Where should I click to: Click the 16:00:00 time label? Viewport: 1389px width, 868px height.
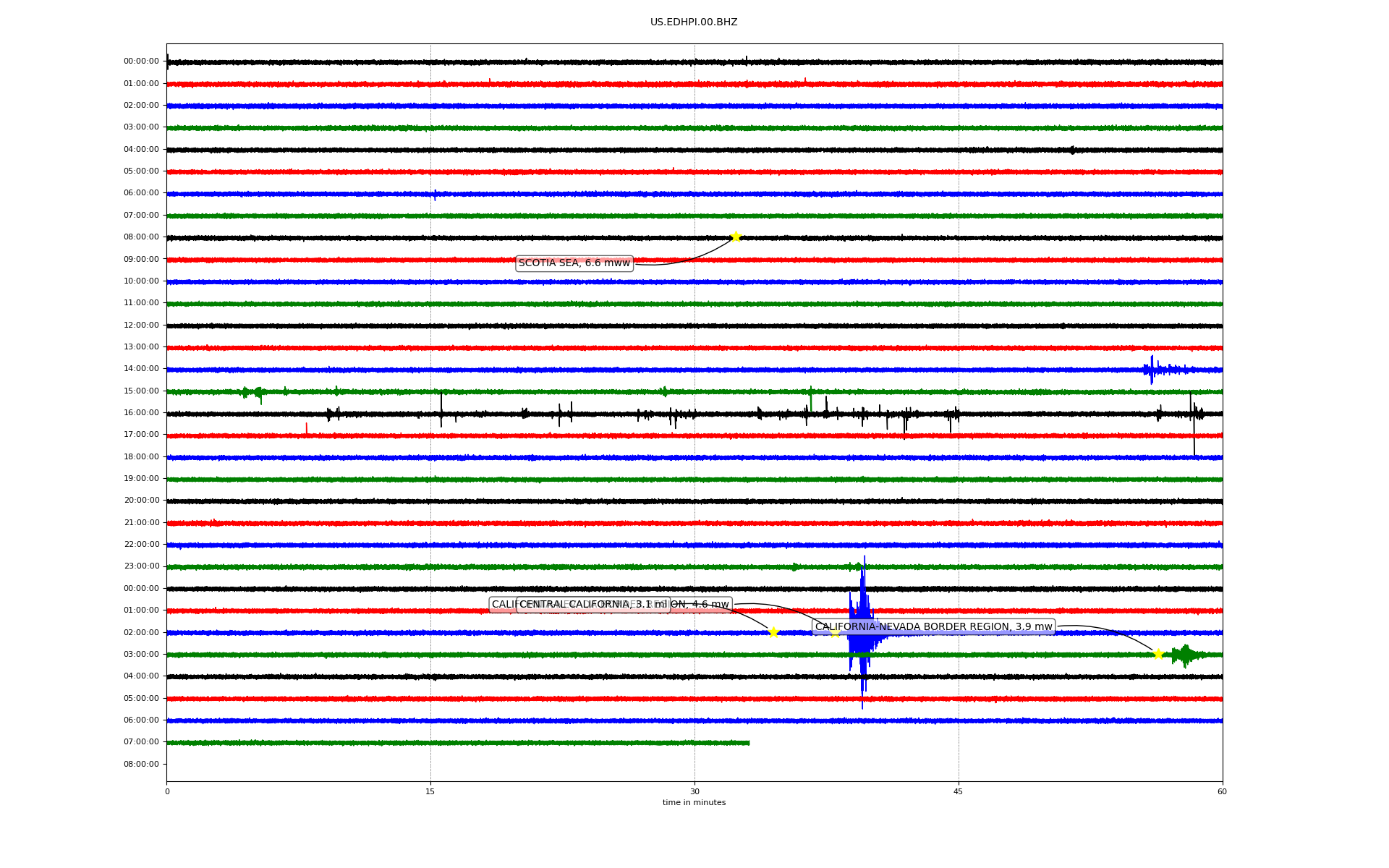pos(141,412)
